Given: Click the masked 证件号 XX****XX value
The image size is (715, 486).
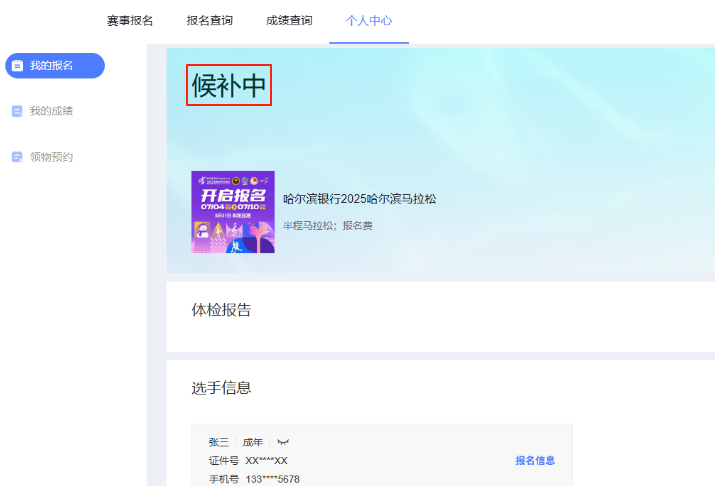Looking at the screenshot, I should pos(266,461).
